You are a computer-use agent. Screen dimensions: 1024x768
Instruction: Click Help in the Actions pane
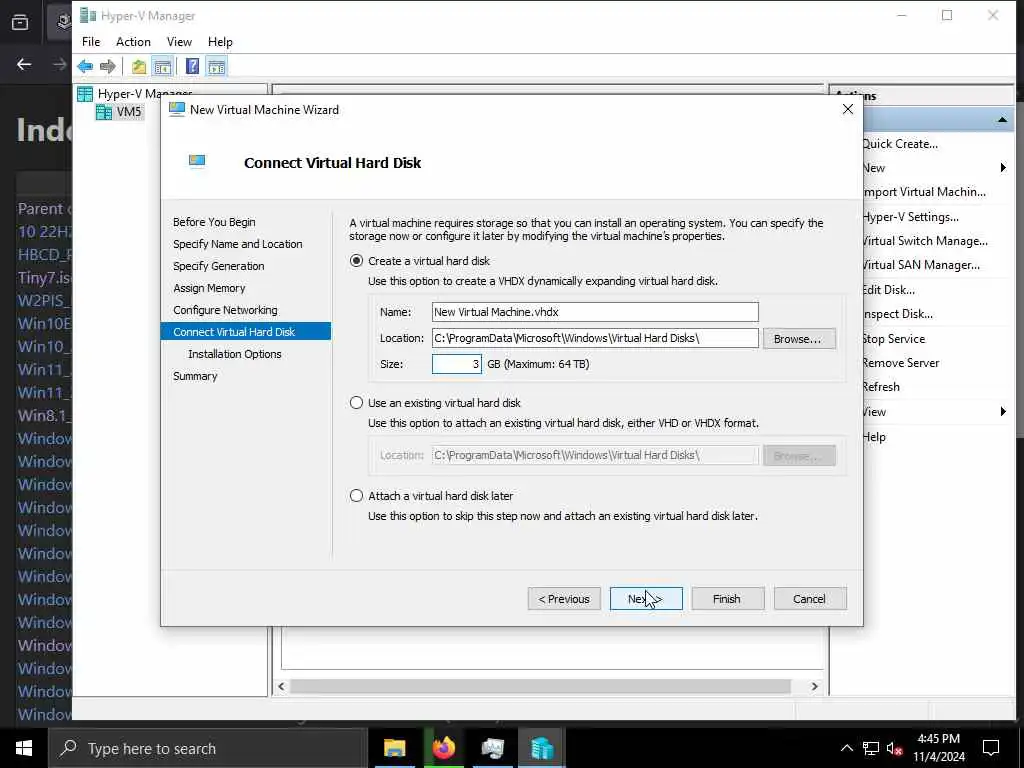point(874,437)
